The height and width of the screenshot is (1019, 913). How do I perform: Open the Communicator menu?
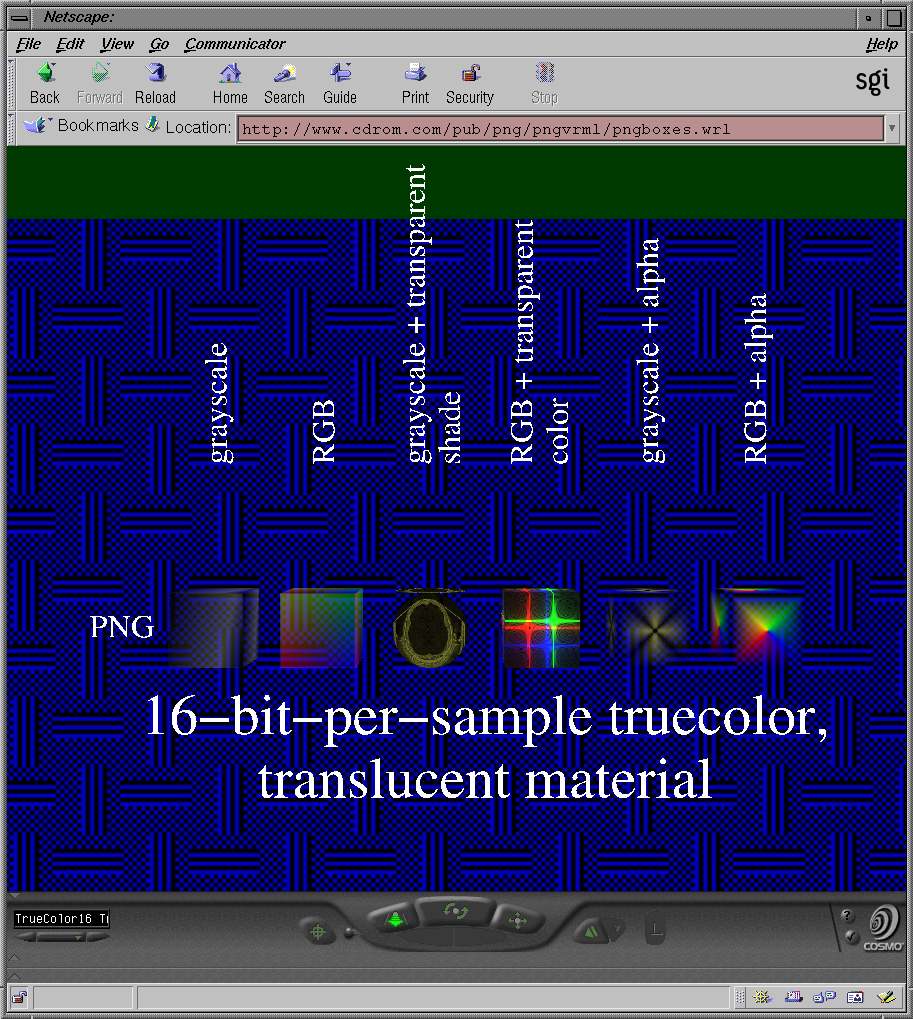235,44
